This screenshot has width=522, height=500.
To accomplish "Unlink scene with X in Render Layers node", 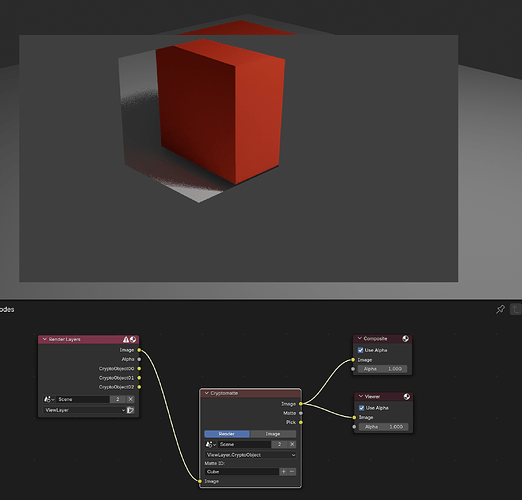I will pos(130,399).
